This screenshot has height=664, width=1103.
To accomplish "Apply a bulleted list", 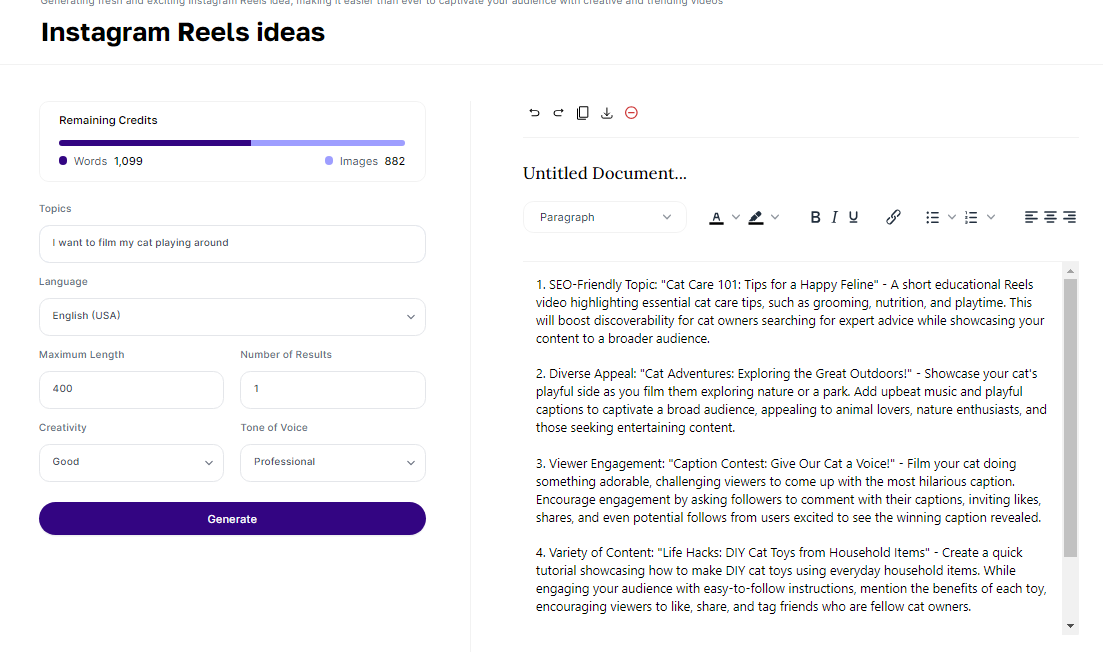I will point(933,216).
